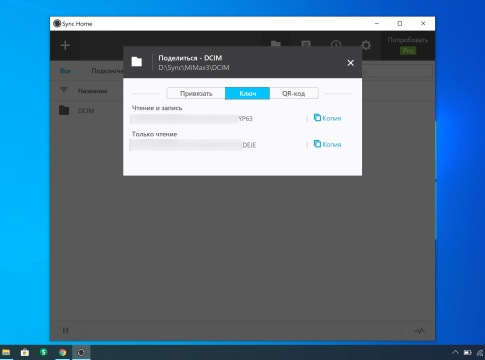Click the plus add folder icon
The height and width of the screenshot is (360, 485).
tap(65, 45)
